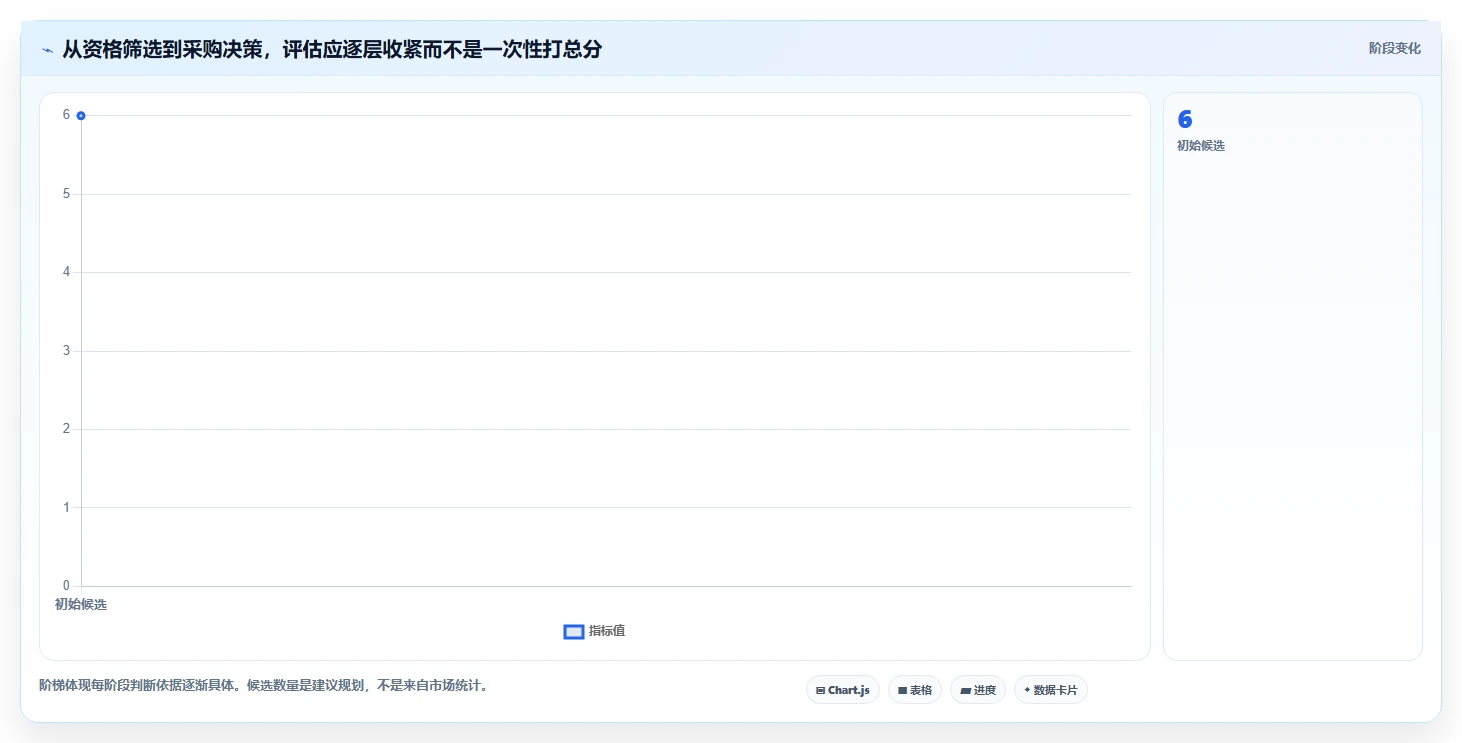Viewport: 1462px width, 743px height.
Task: Select the Chart.js chip
Action: (x=843, y=690)
